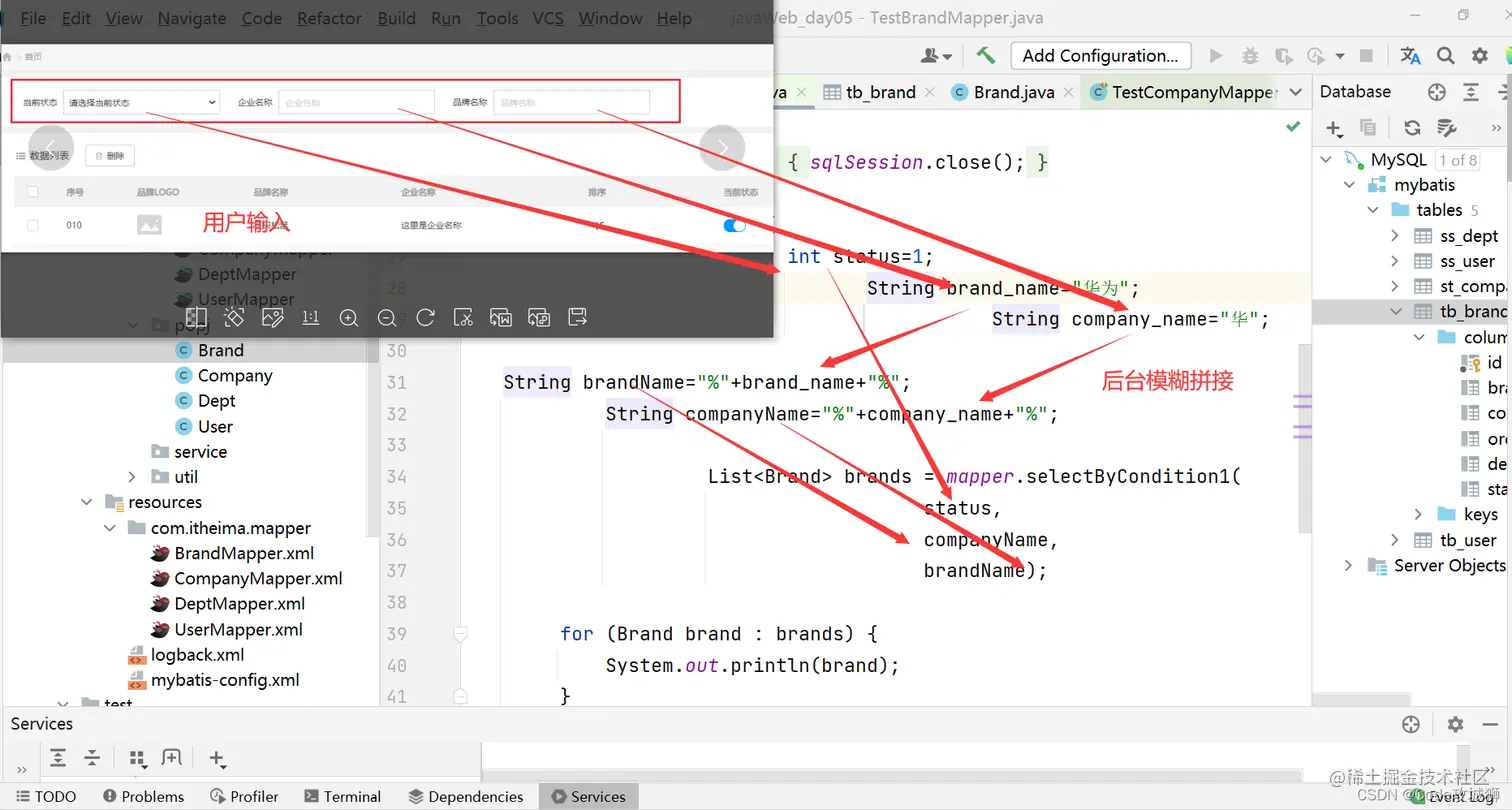The image size is (1512, 810).
Task: Click Services collapse all icon
Action: click(92, 758)
